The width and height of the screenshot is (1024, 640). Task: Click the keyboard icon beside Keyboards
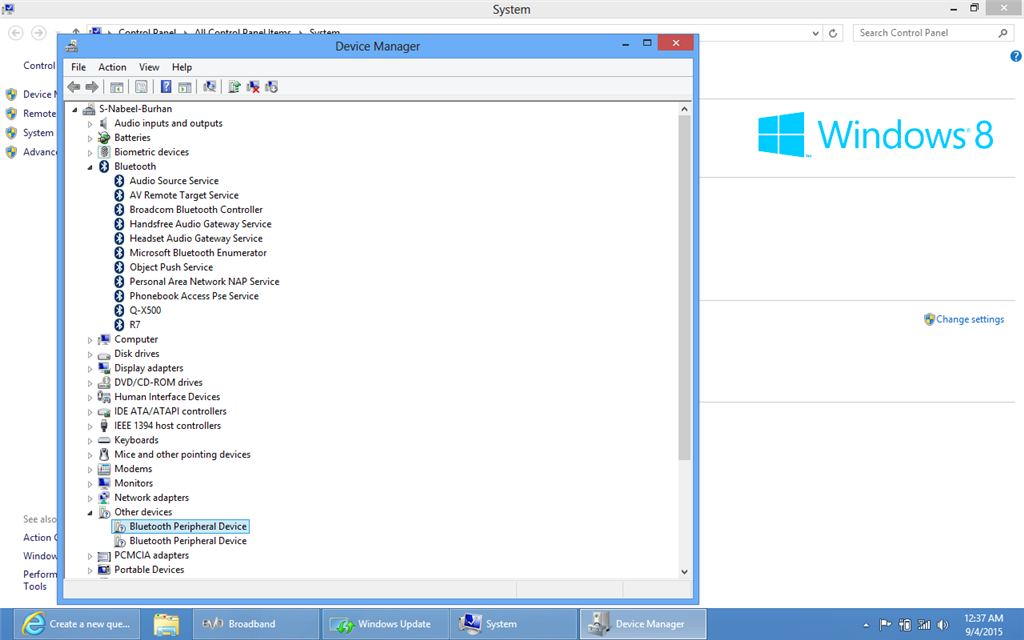tap(103, 440)
